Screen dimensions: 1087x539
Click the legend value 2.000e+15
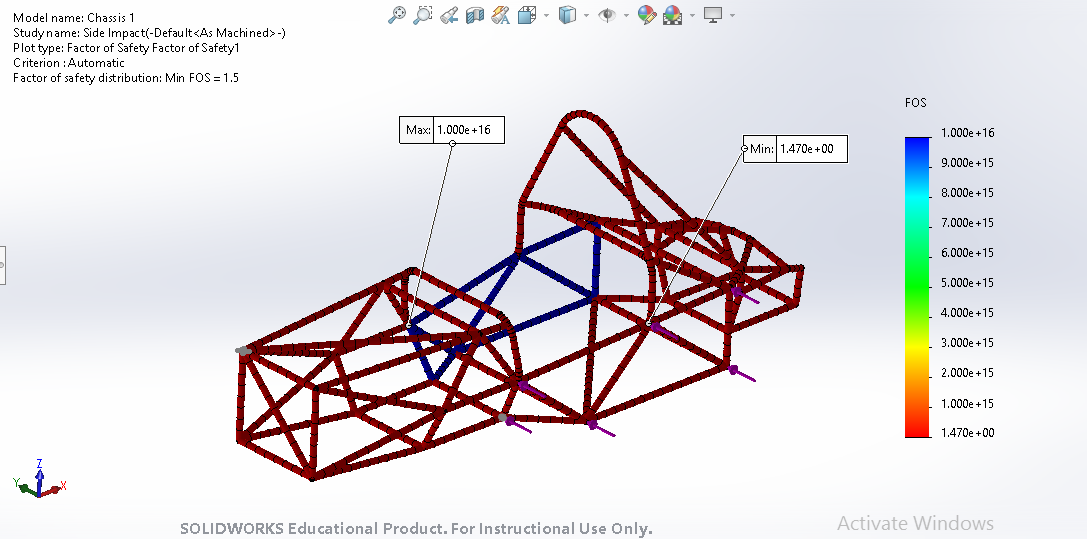[x=967, y=373]
